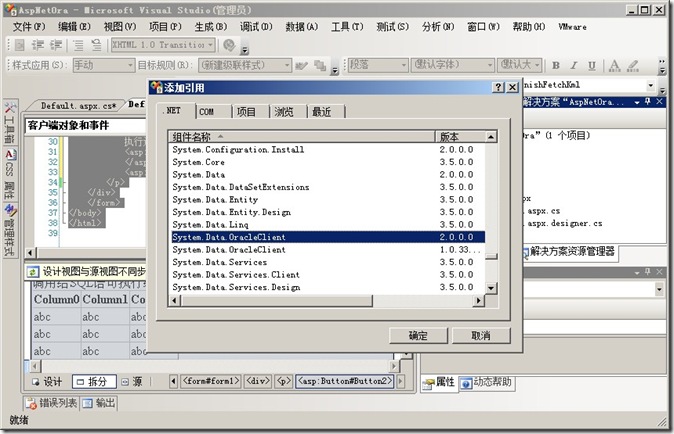Open the Debug menu

(256, 27)
